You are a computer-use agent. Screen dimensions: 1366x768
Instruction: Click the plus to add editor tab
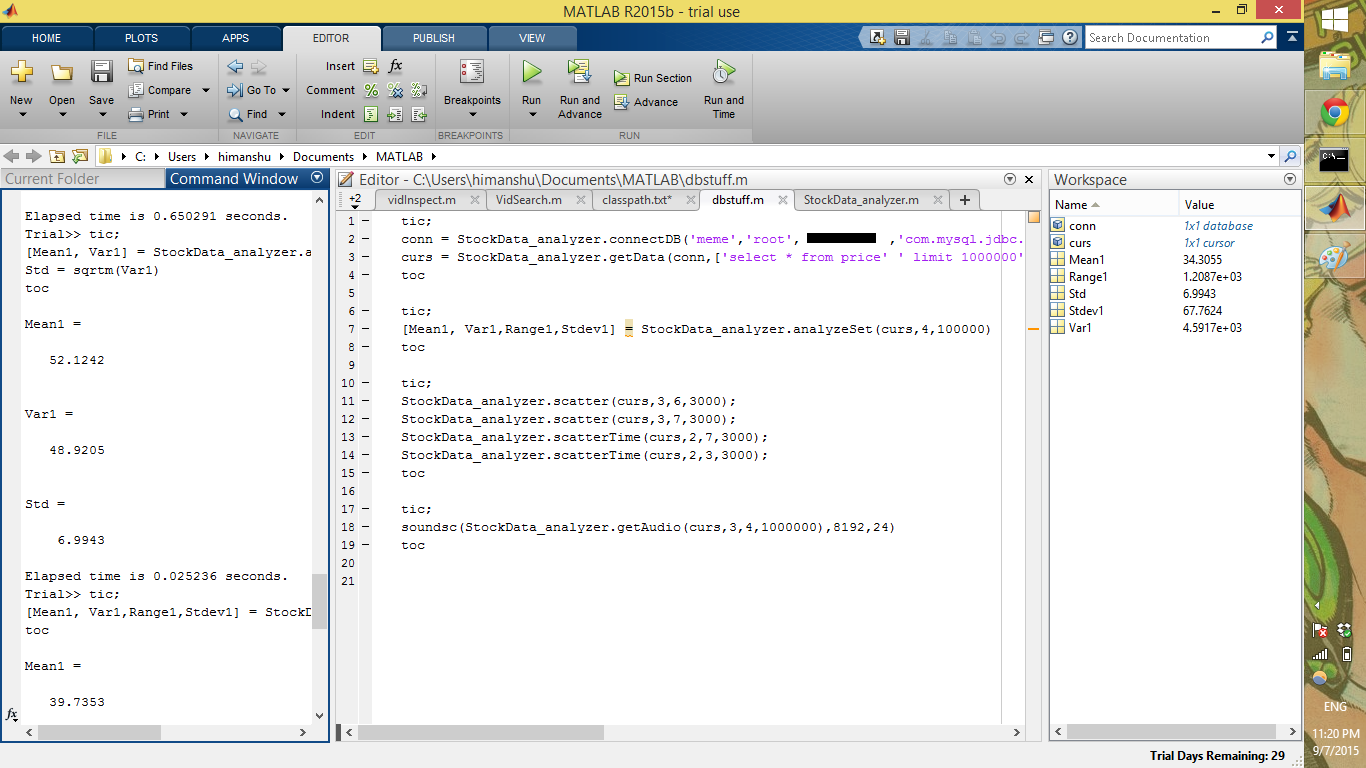pyautogui.click(x=964, y=200)
